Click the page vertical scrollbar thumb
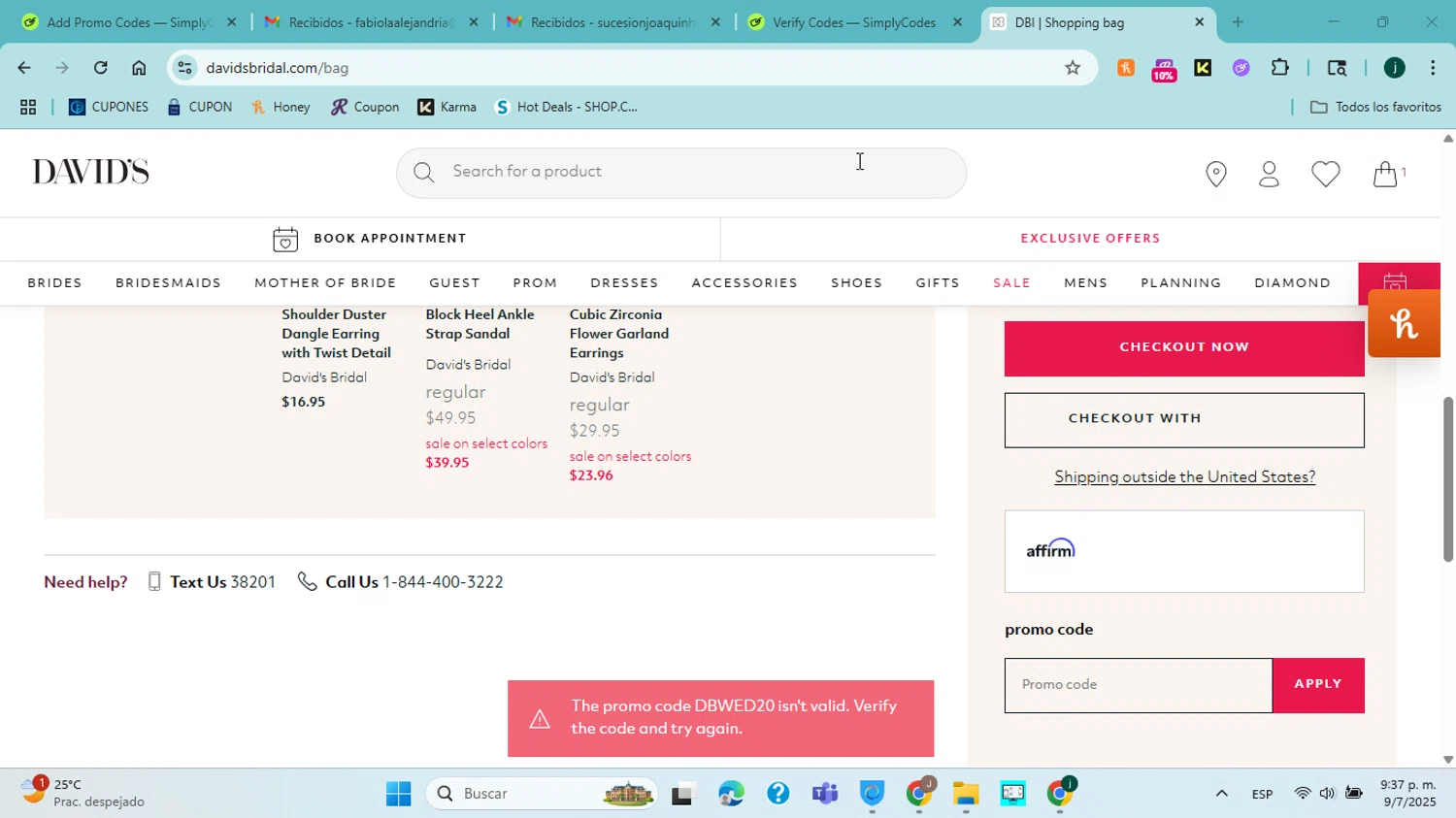1456x818 pixels. 1447,479
